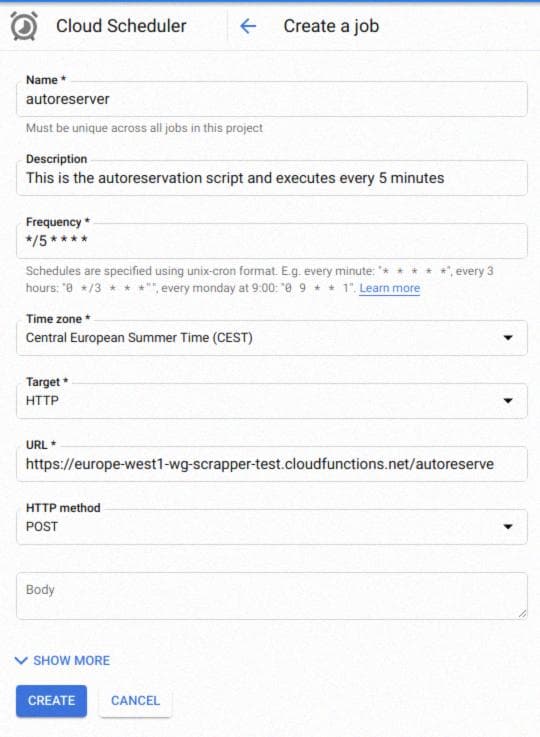Click the Target dropdown arrow icon

508,401
